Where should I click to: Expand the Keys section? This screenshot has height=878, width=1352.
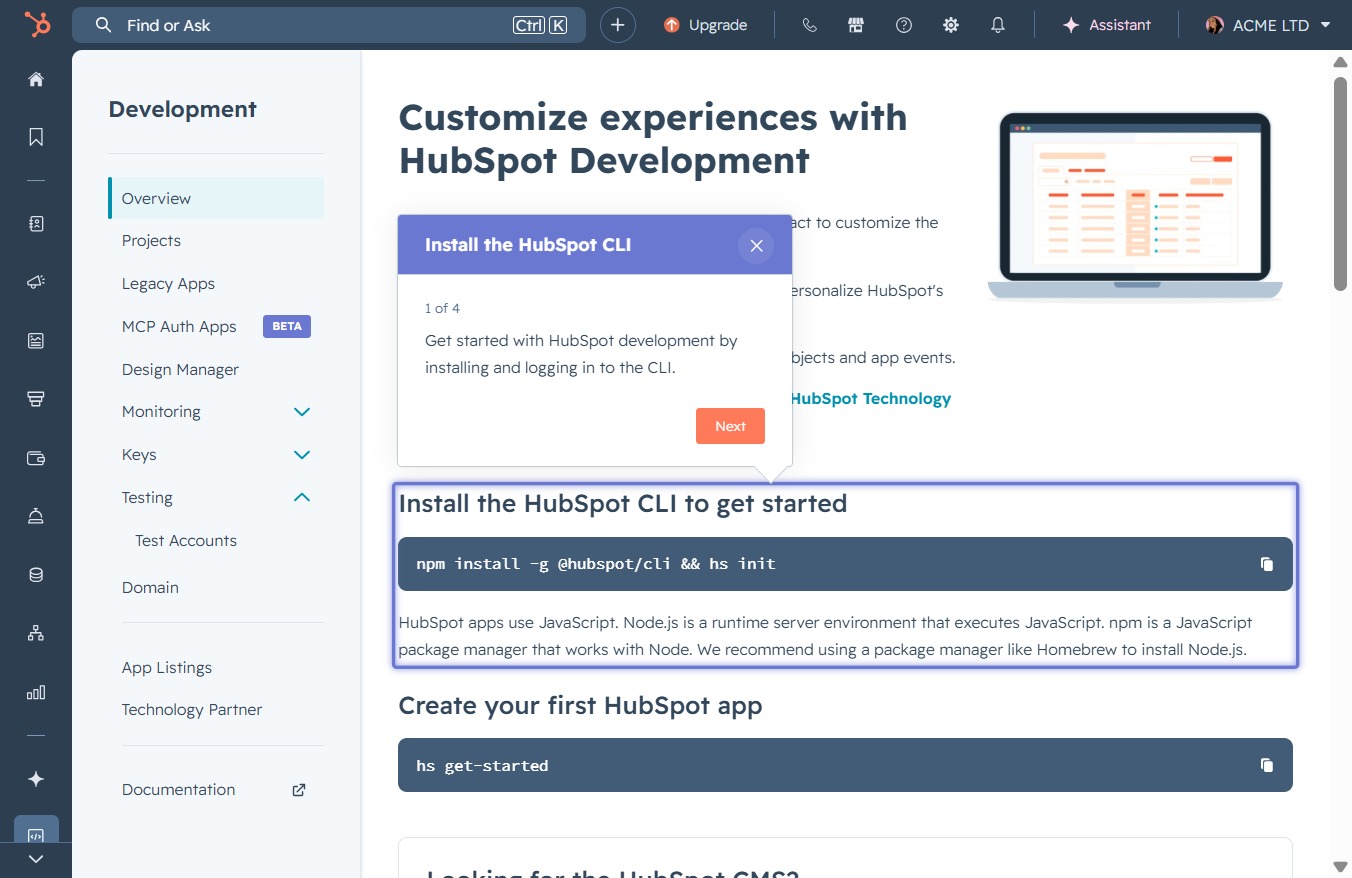pos(302,455)
